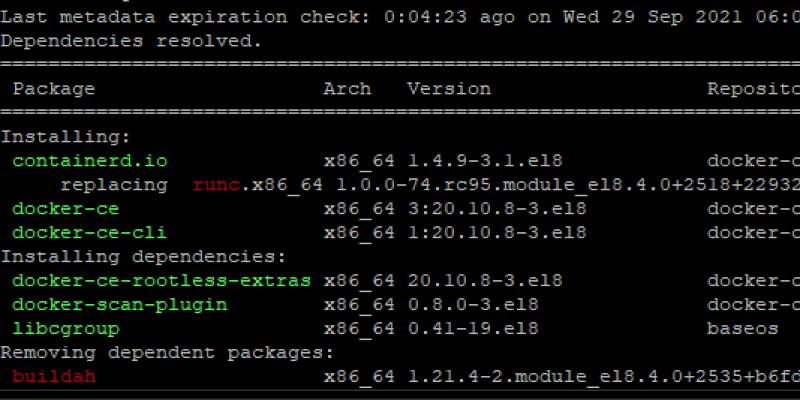Click the Version column header
Image resolution: width=800 pixels, height=400 pixels.
pos(449,89)
